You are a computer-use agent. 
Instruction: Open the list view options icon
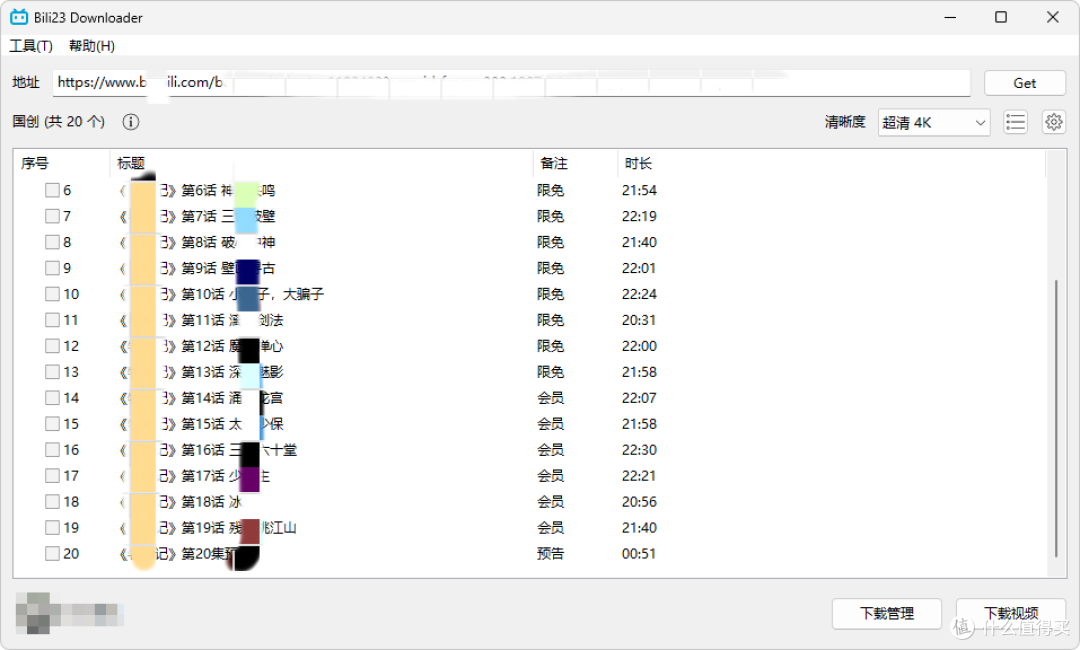[x=1015, y=123]
